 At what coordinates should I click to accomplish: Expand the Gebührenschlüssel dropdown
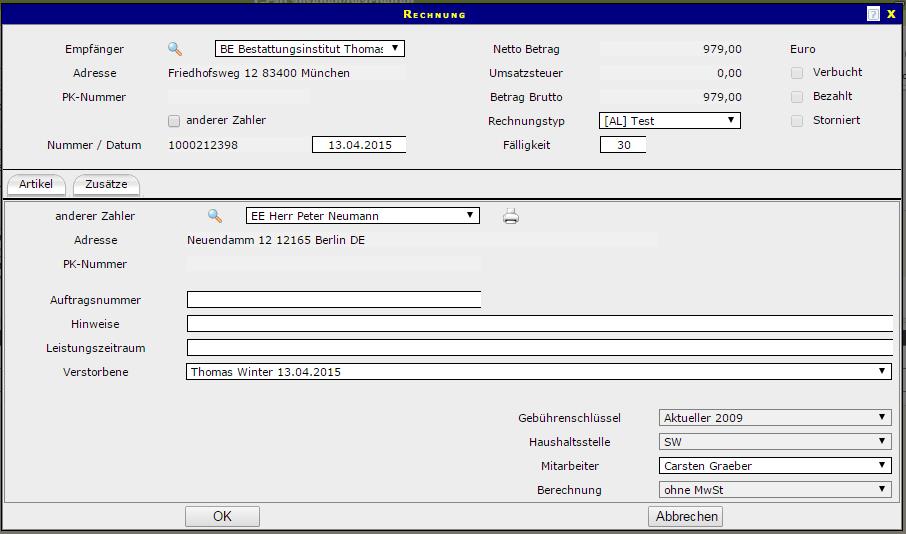775,418
